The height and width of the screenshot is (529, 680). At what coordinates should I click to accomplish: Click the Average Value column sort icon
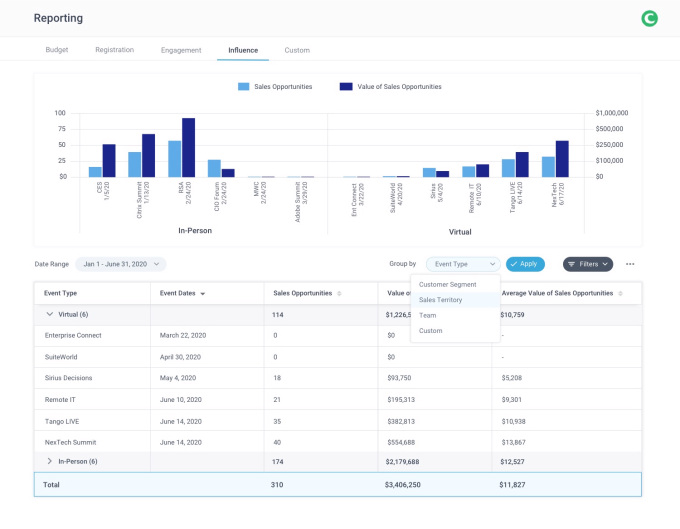[621, 294]
